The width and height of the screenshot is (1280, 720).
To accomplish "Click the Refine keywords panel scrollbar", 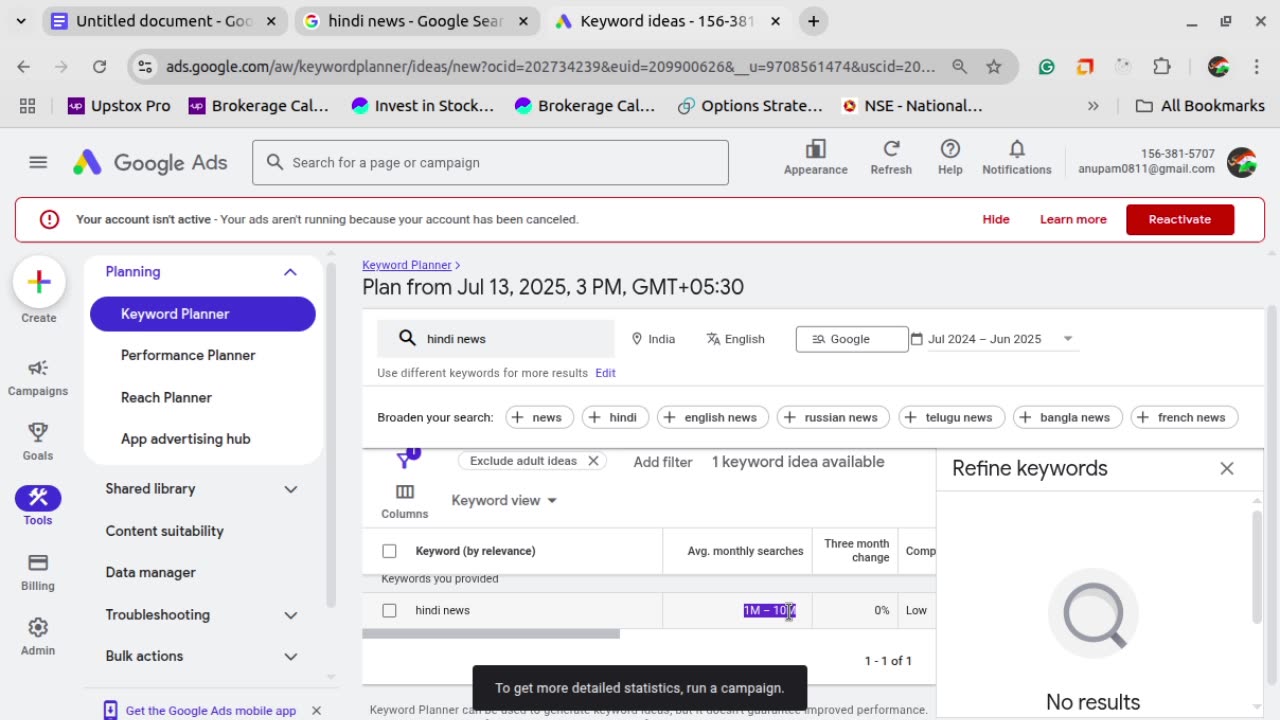I will 1257,566.
